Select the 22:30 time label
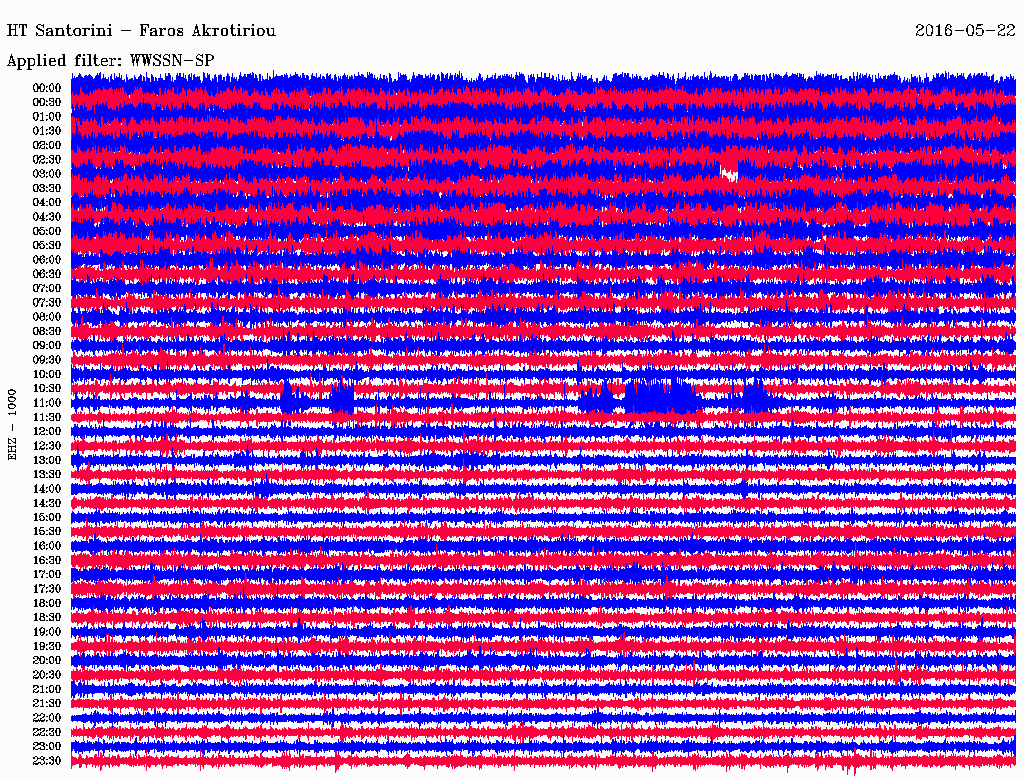This screenshot has width=1024, height=780. coord(47,732)
